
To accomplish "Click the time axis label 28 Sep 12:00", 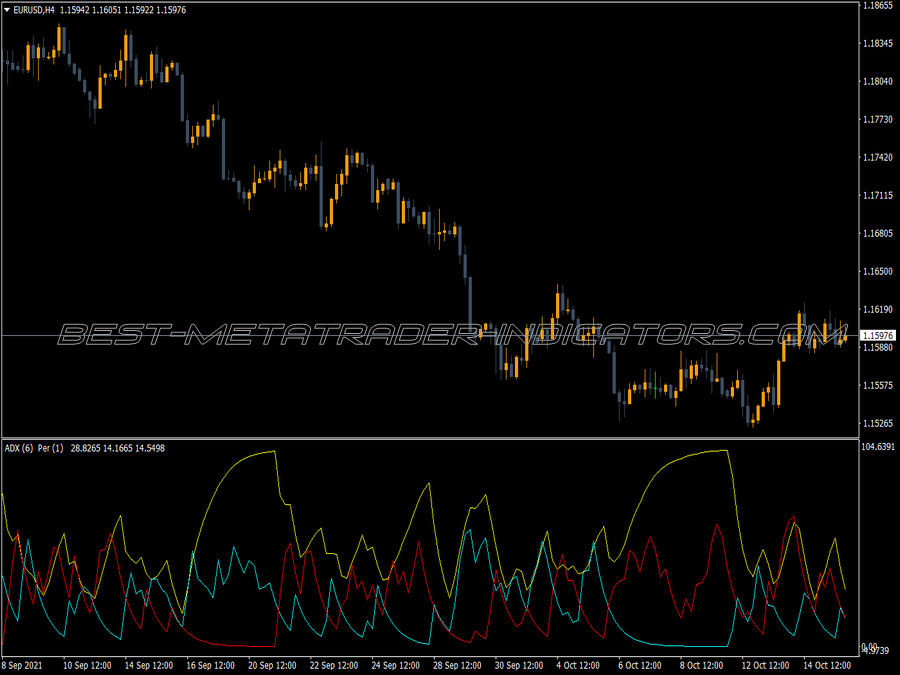I will tap(457, 666).
